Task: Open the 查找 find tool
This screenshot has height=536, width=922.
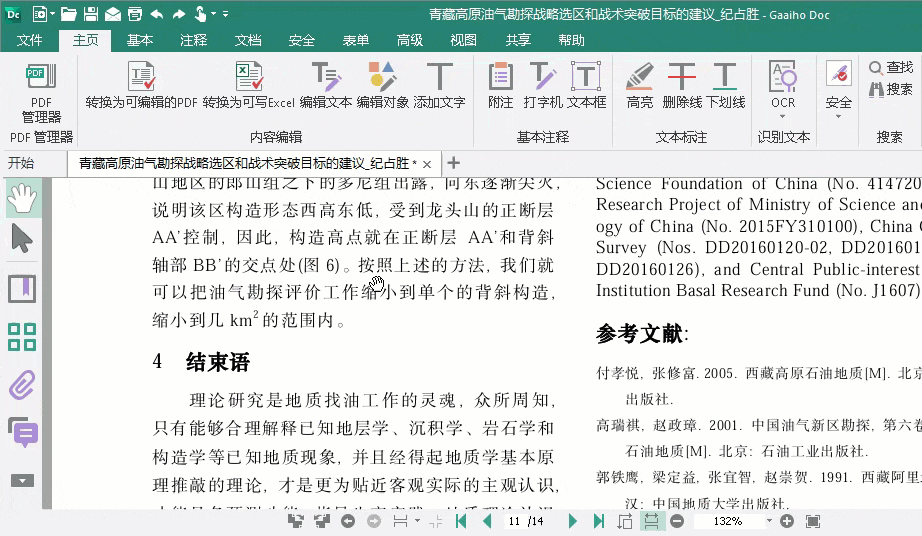Action: 891,68
